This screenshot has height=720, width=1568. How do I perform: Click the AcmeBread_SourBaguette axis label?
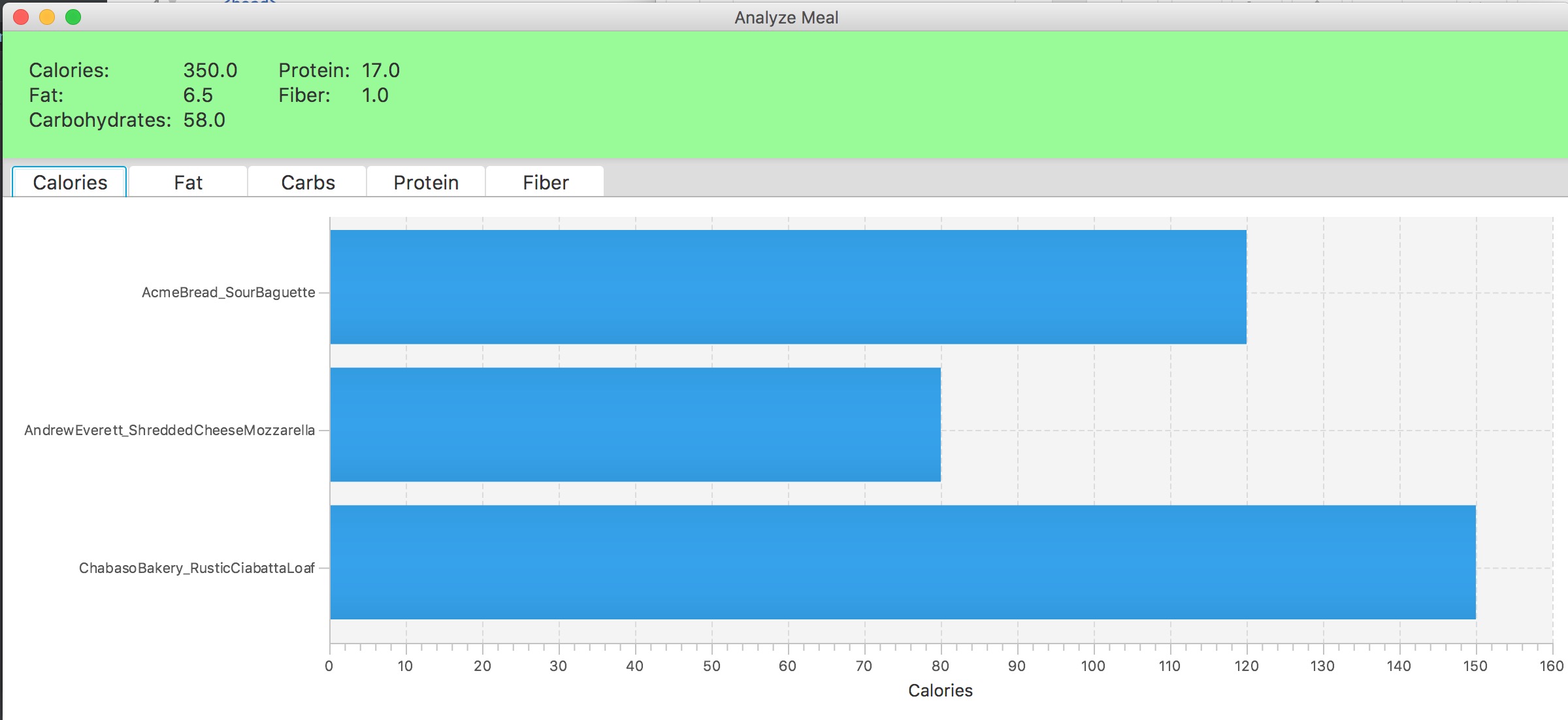coord(228,293)
